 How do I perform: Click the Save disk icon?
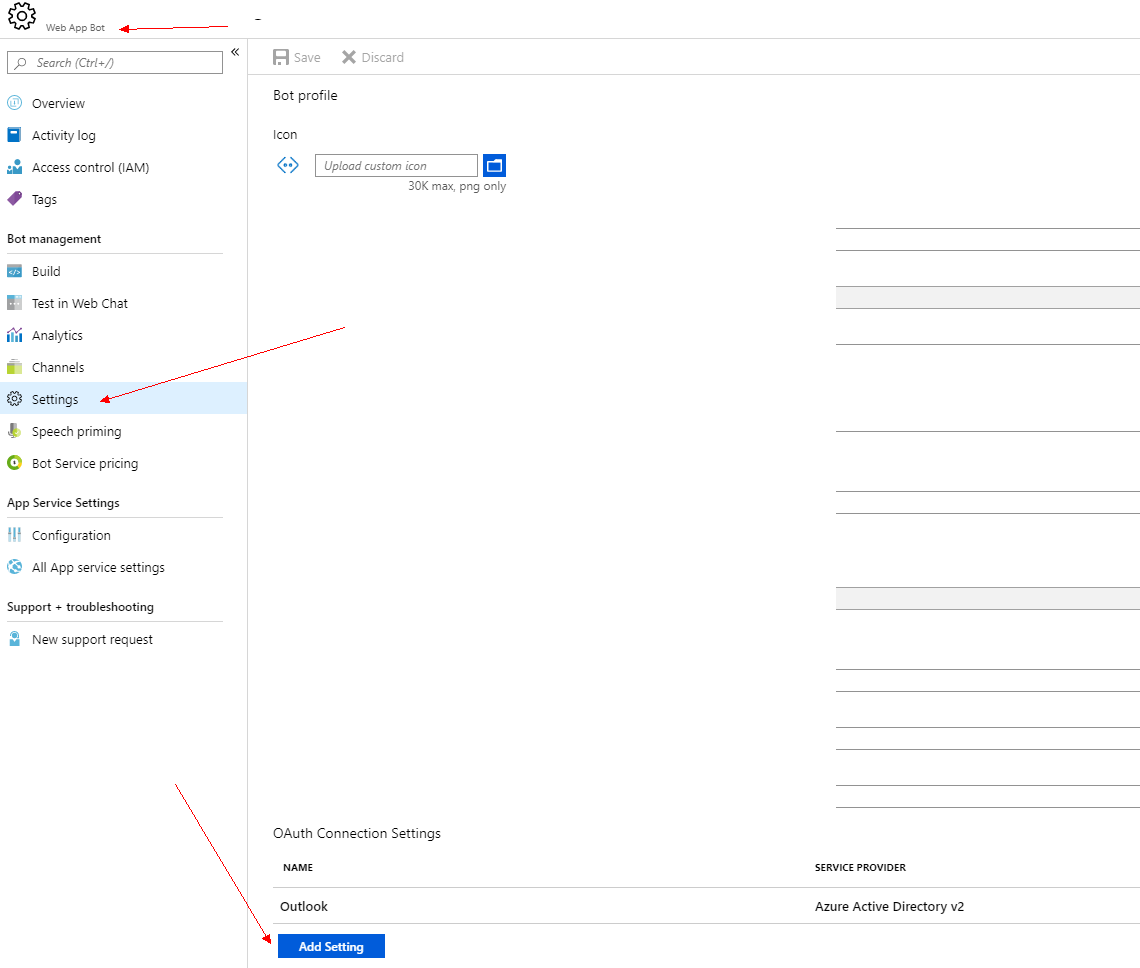point(281,57)
